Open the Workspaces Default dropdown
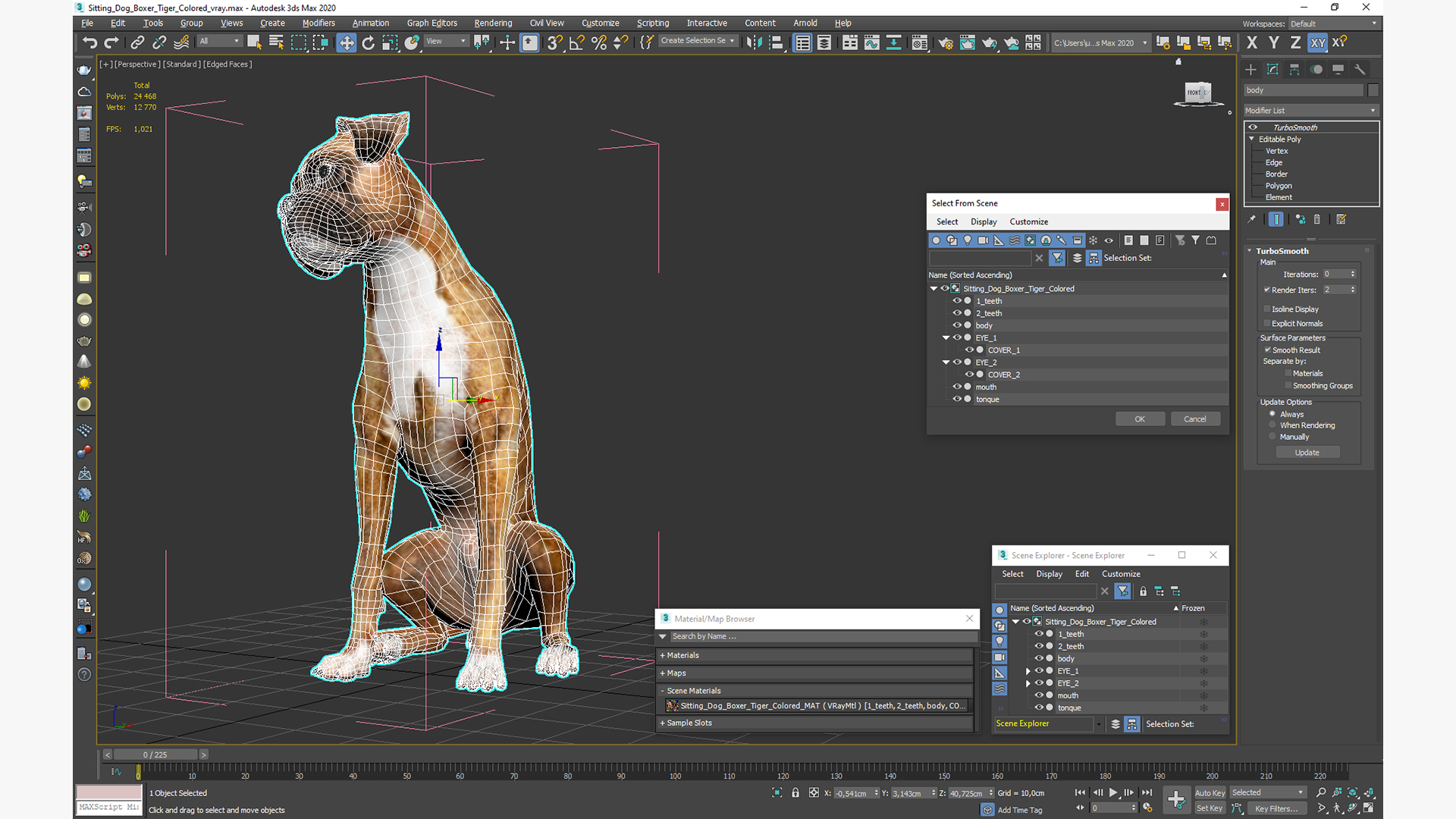 1333,24
